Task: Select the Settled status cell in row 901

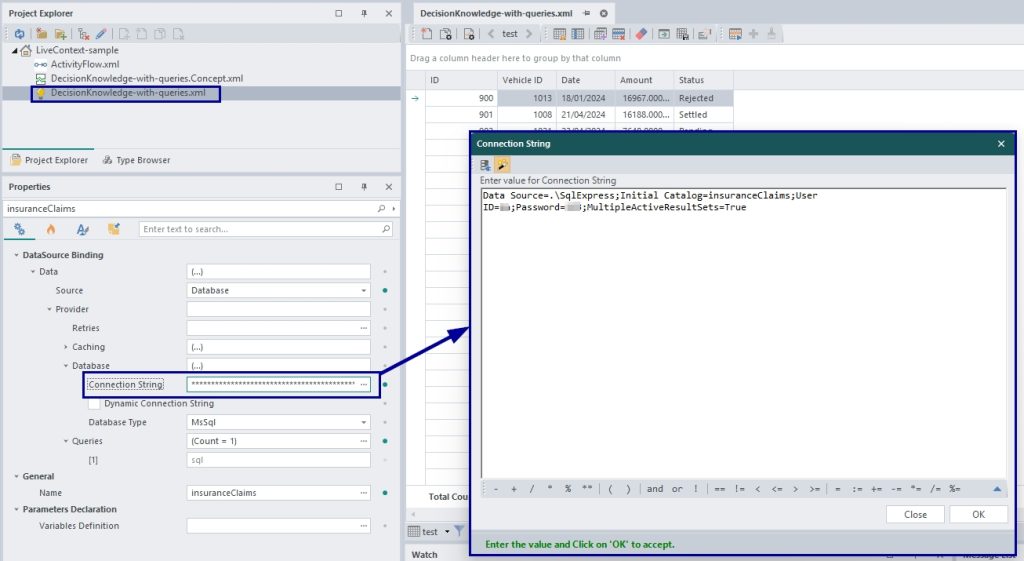Action: tap(703, 115)
